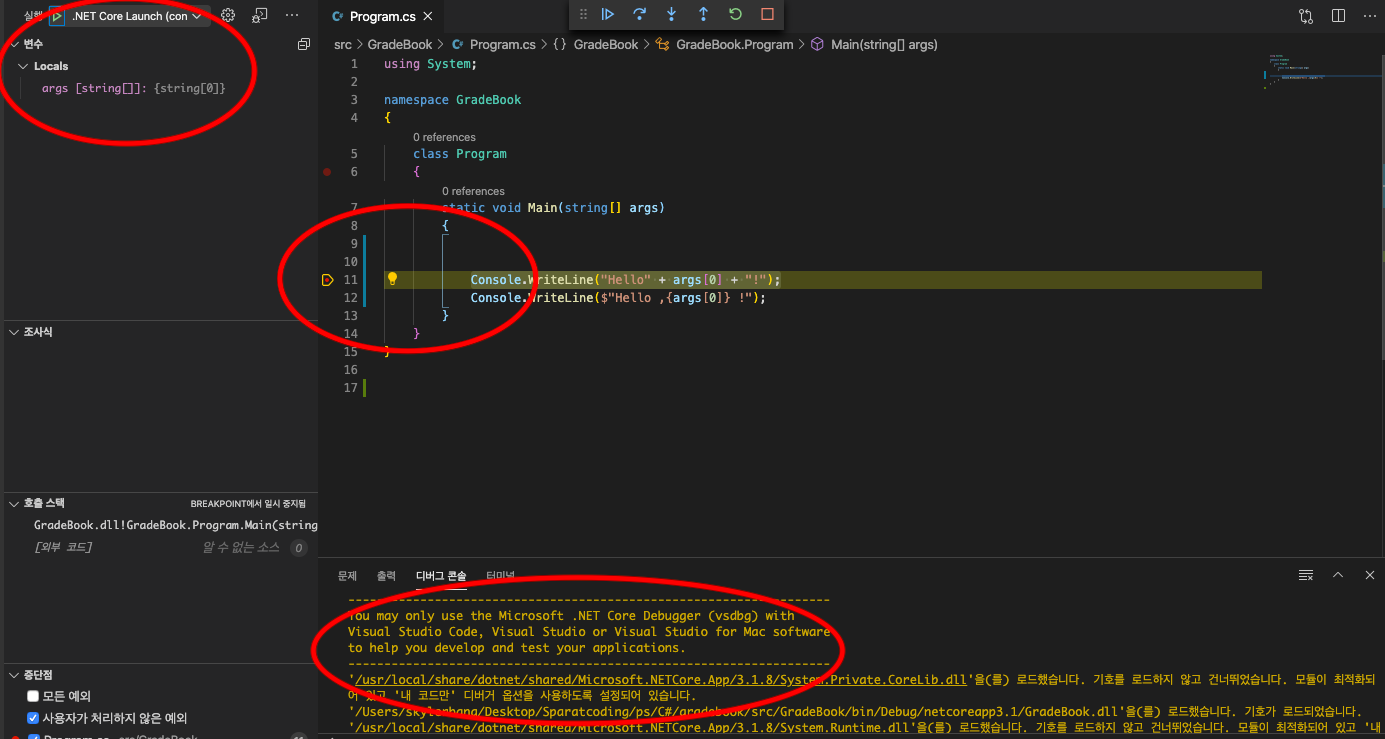Grab the debug toolbar drag handle
Image resolution: width=1385 pixels, height=739 pixels.
(583, 14)
